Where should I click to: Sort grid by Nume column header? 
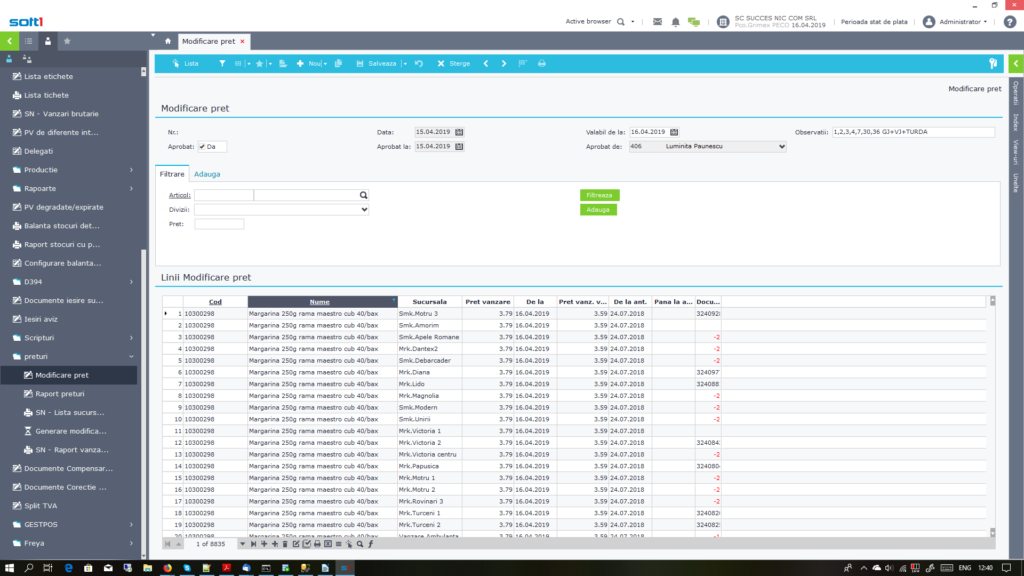tap(319, 302)
